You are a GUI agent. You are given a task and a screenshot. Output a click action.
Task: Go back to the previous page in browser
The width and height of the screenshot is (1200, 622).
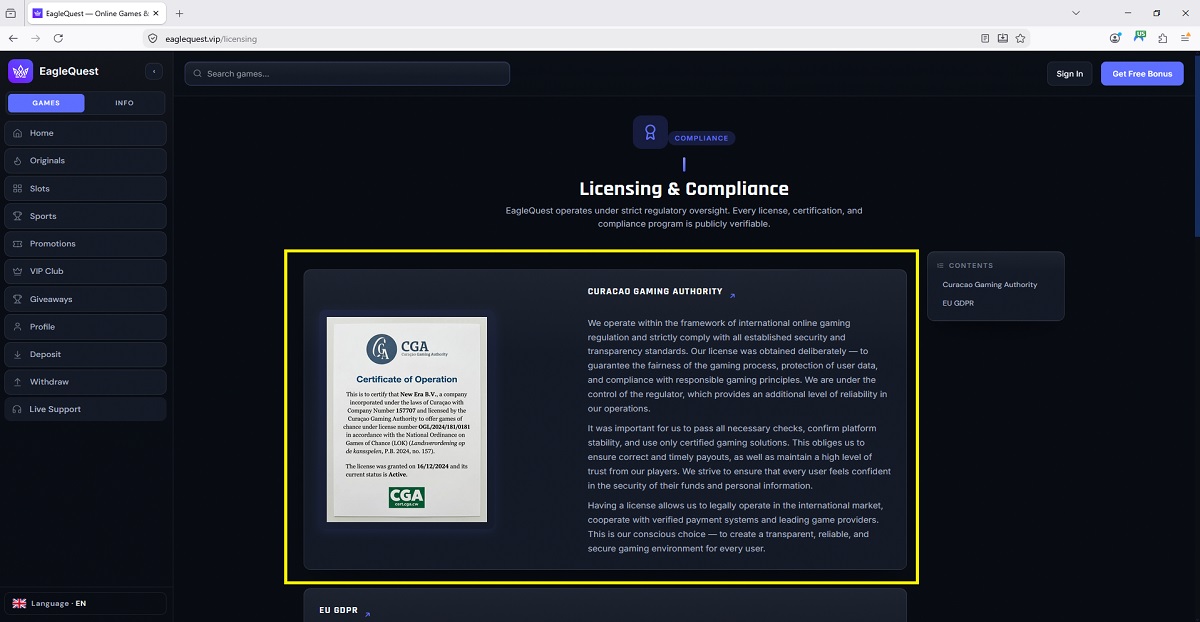pos(13,38)
